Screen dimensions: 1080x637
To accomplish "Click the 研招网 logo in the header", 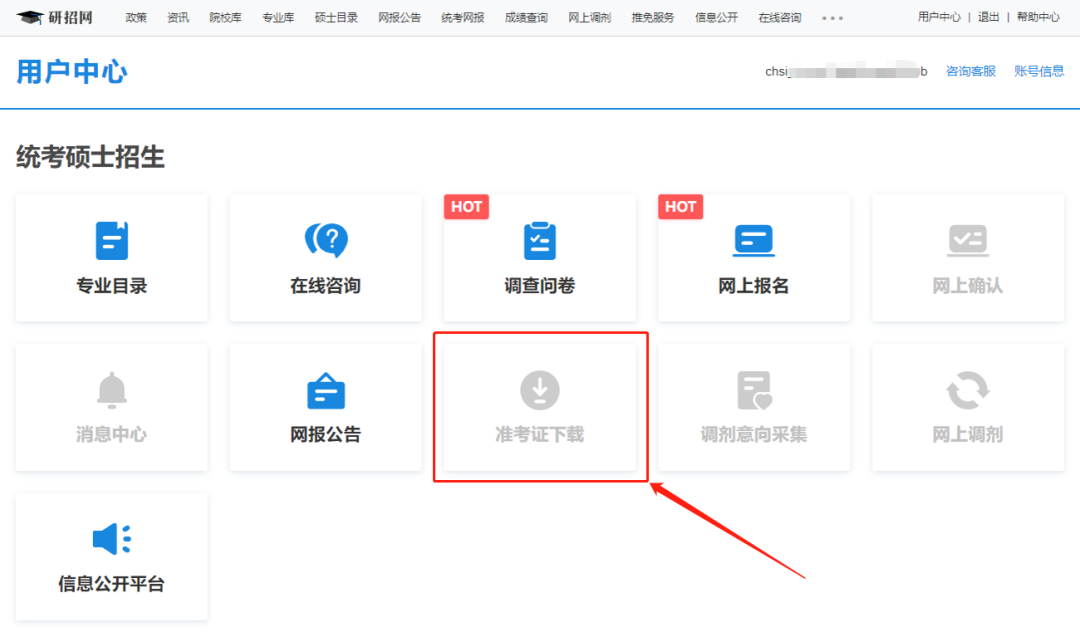I will pos(55,16).
